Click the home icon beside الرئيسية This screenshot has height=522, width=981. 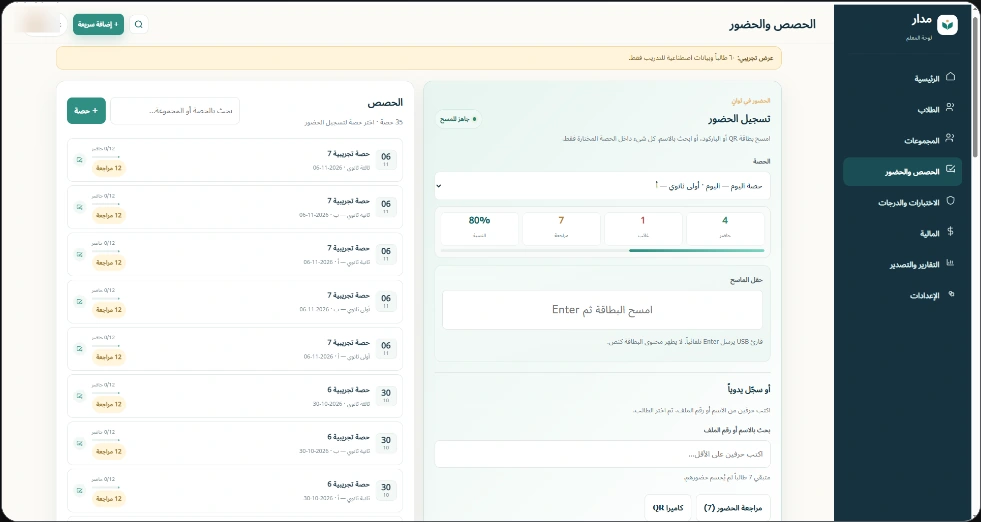pos(950,77)
